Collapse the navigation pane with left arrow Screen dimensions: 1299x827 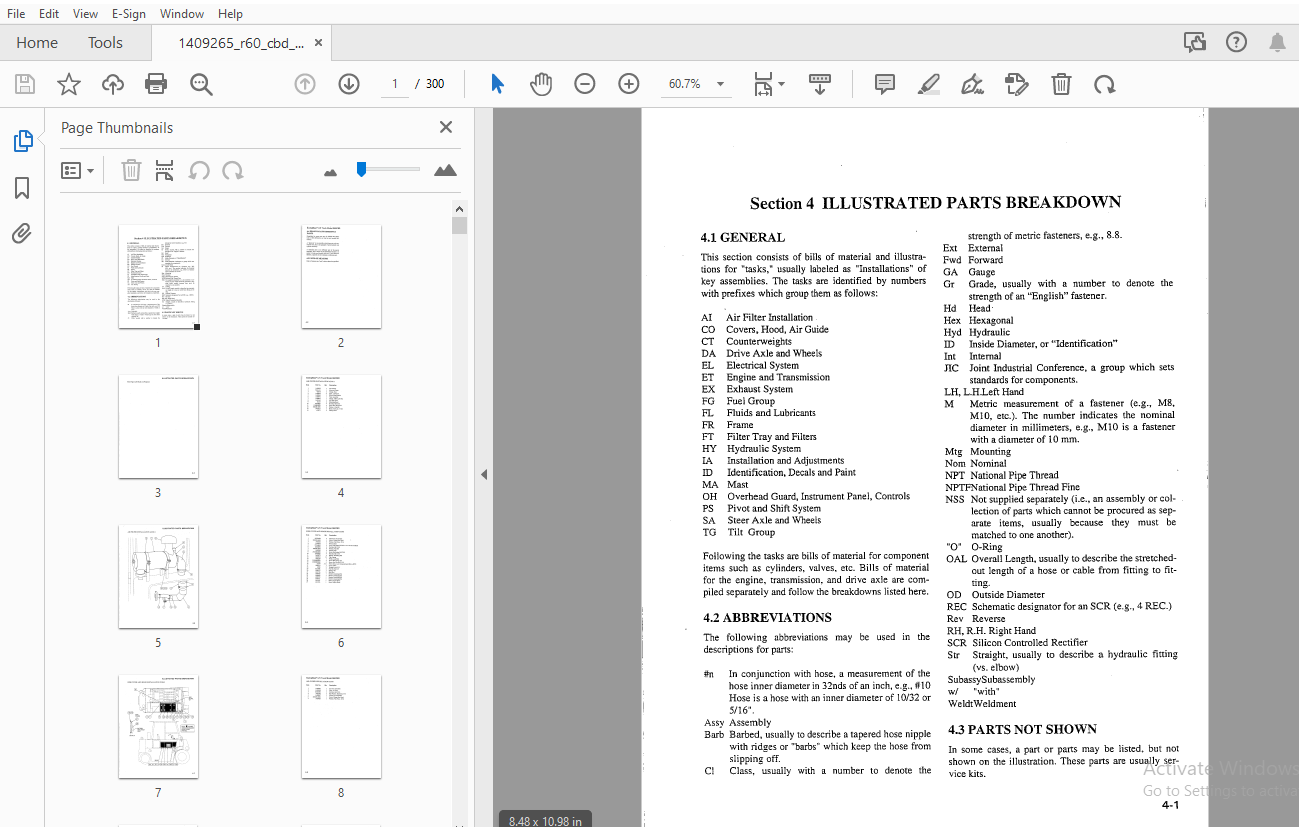click(x=484, y=474)
